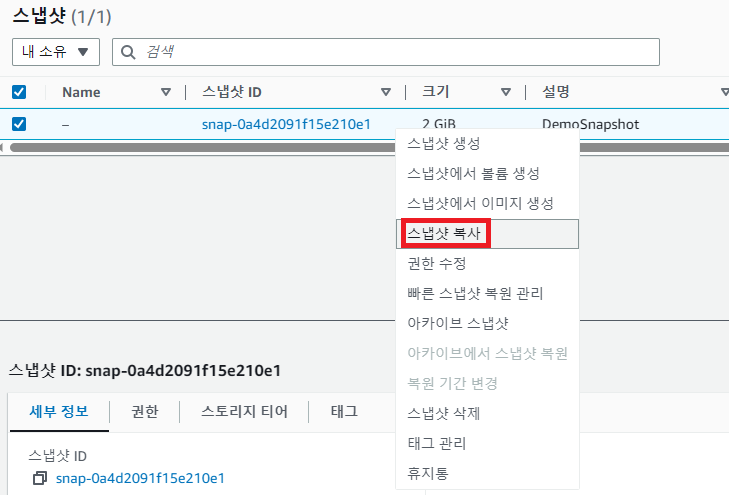Open 태그 관리 menu entry
The width and height of the screenshot is (729, 495).
click(487, 443)
